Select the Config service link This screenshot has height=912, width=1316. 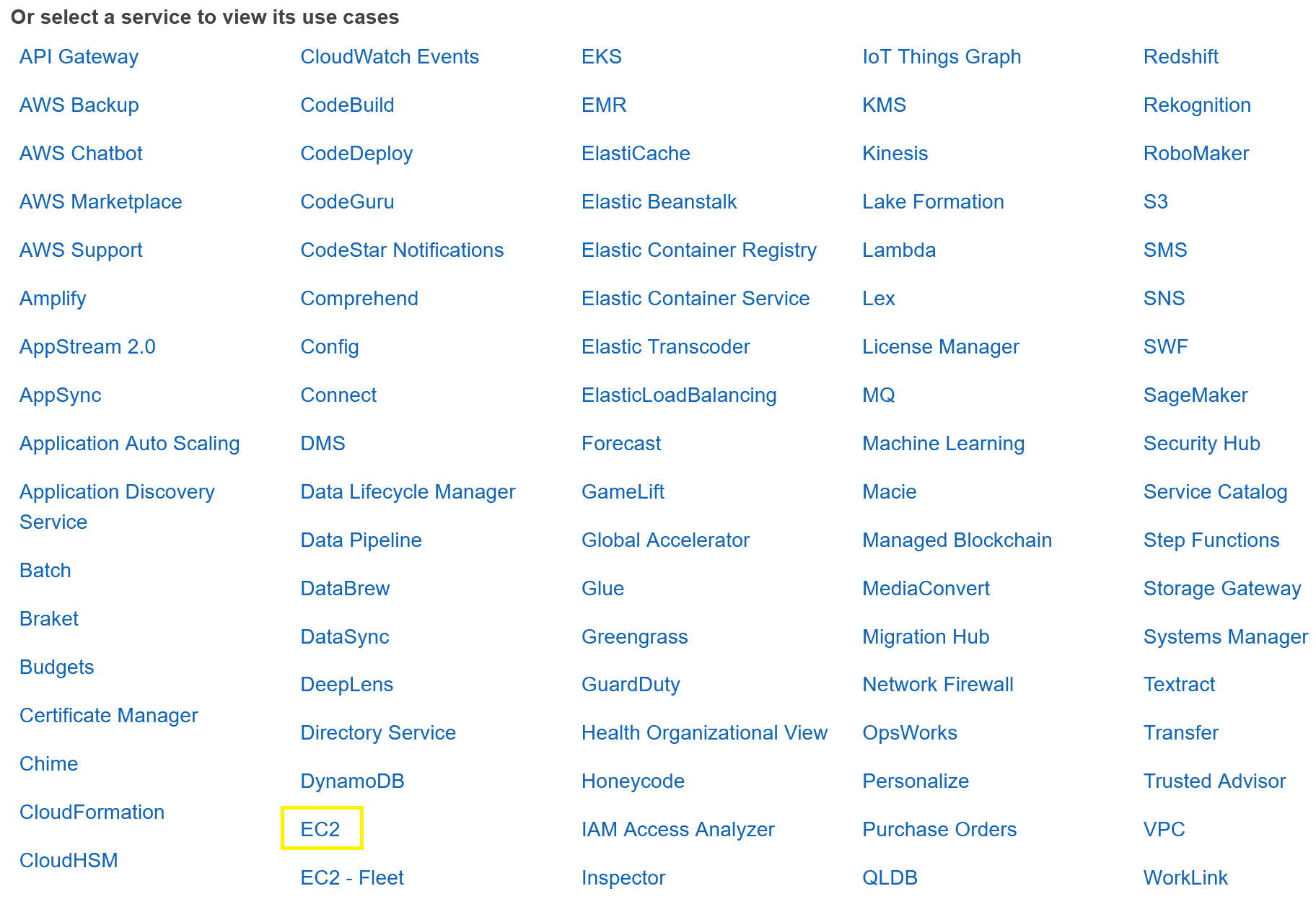pos(330,347)
